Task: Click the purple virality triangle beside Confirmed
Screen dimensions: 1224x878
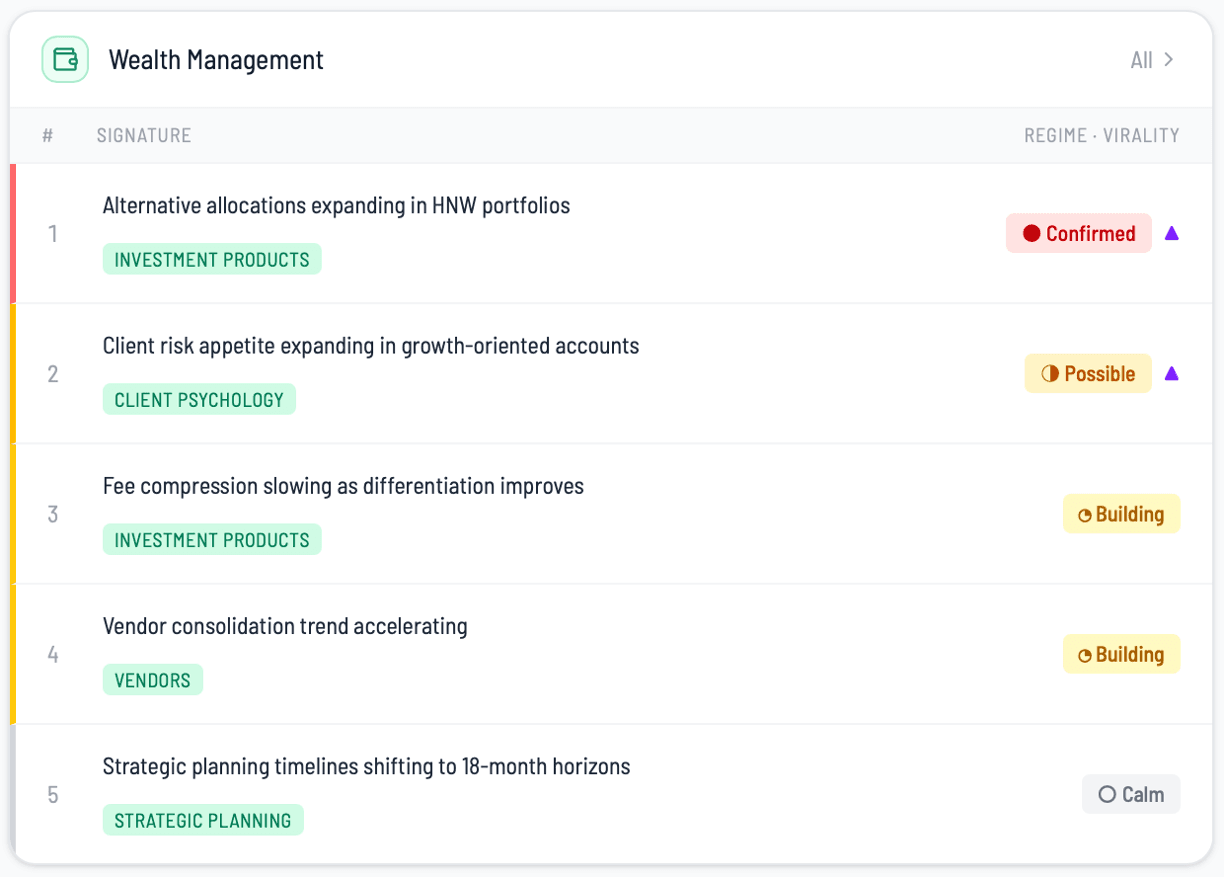Action: coord(1172,233)
